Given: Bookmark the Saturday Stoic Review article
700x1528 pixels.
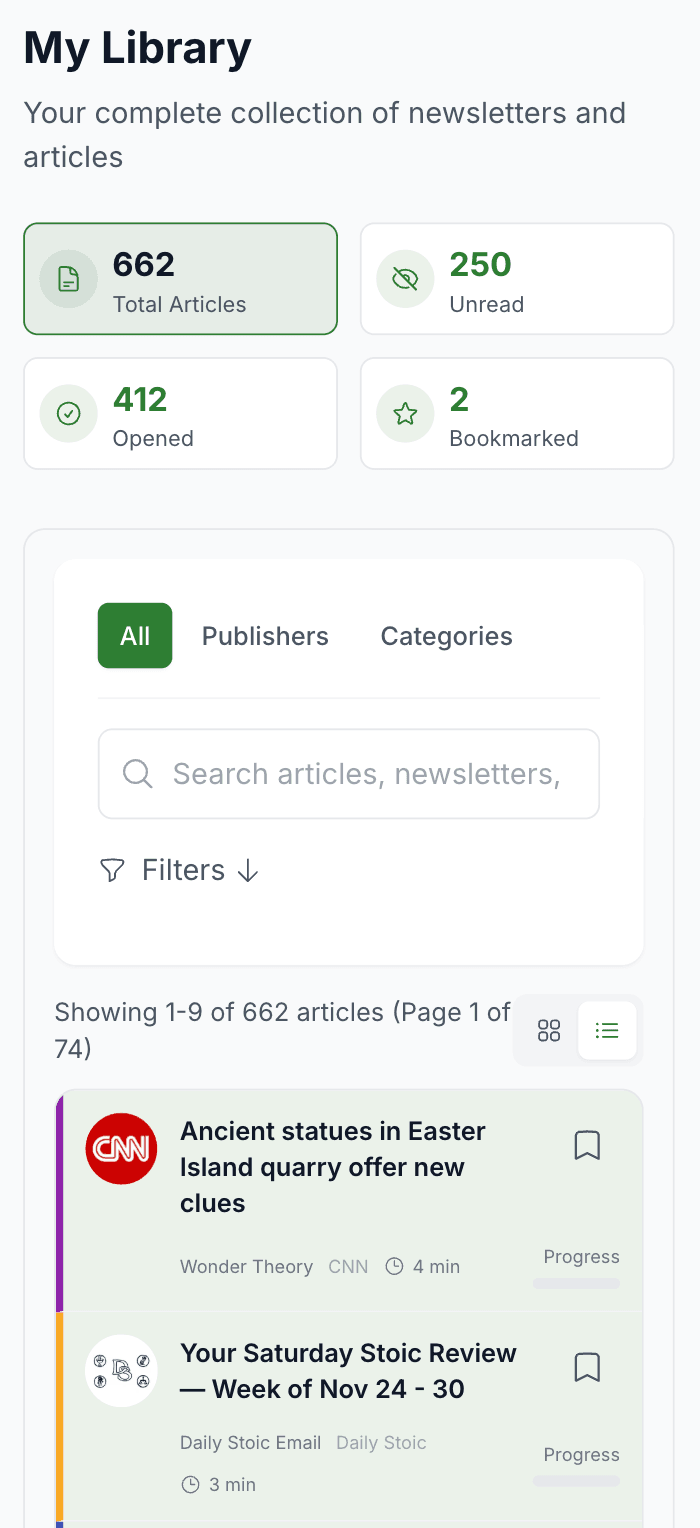Looking at the screenshot, I should [587, 1367].
